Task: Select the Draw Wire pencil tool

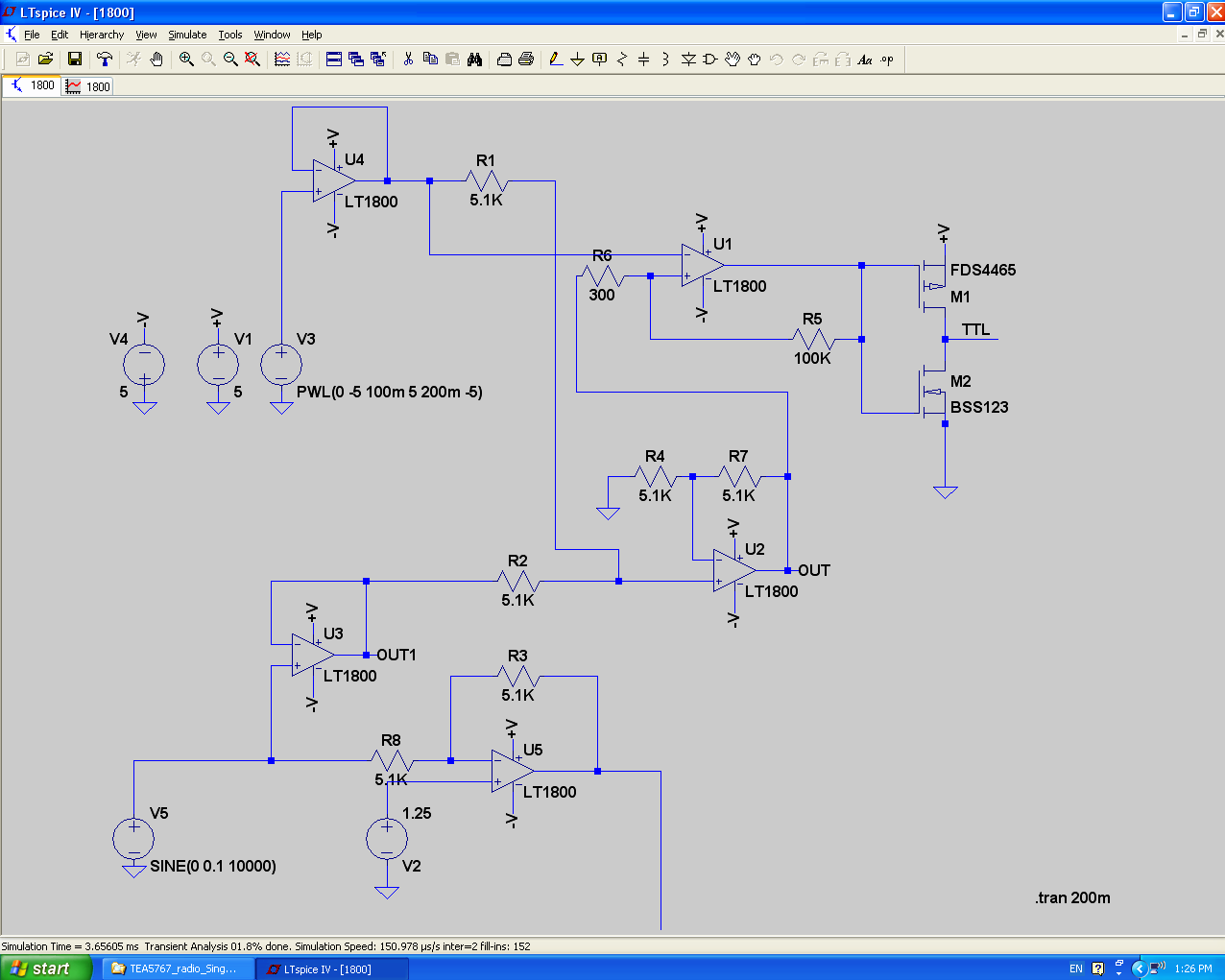Action: 556,60
